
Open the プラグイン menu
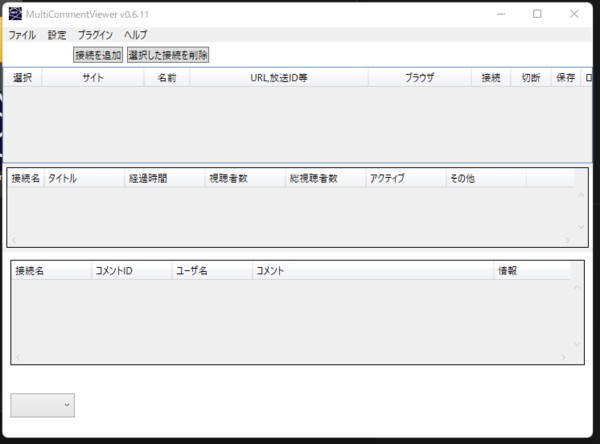[95, 35]
